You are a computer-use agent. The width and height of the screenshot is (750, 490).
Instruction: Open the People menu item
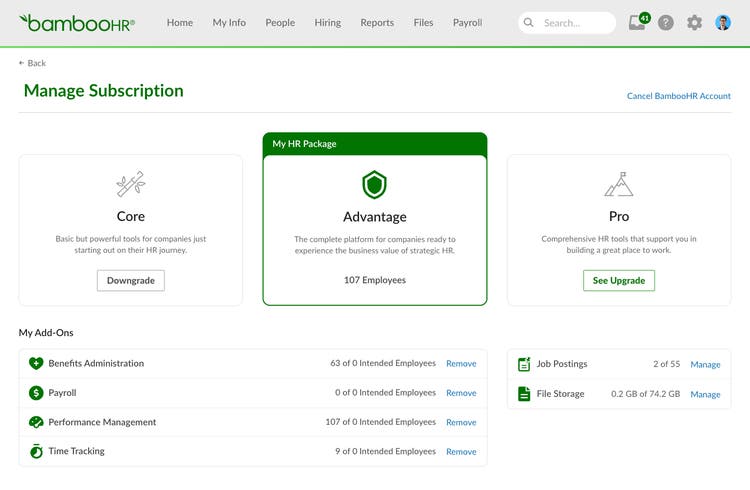[x=280, y=22]
